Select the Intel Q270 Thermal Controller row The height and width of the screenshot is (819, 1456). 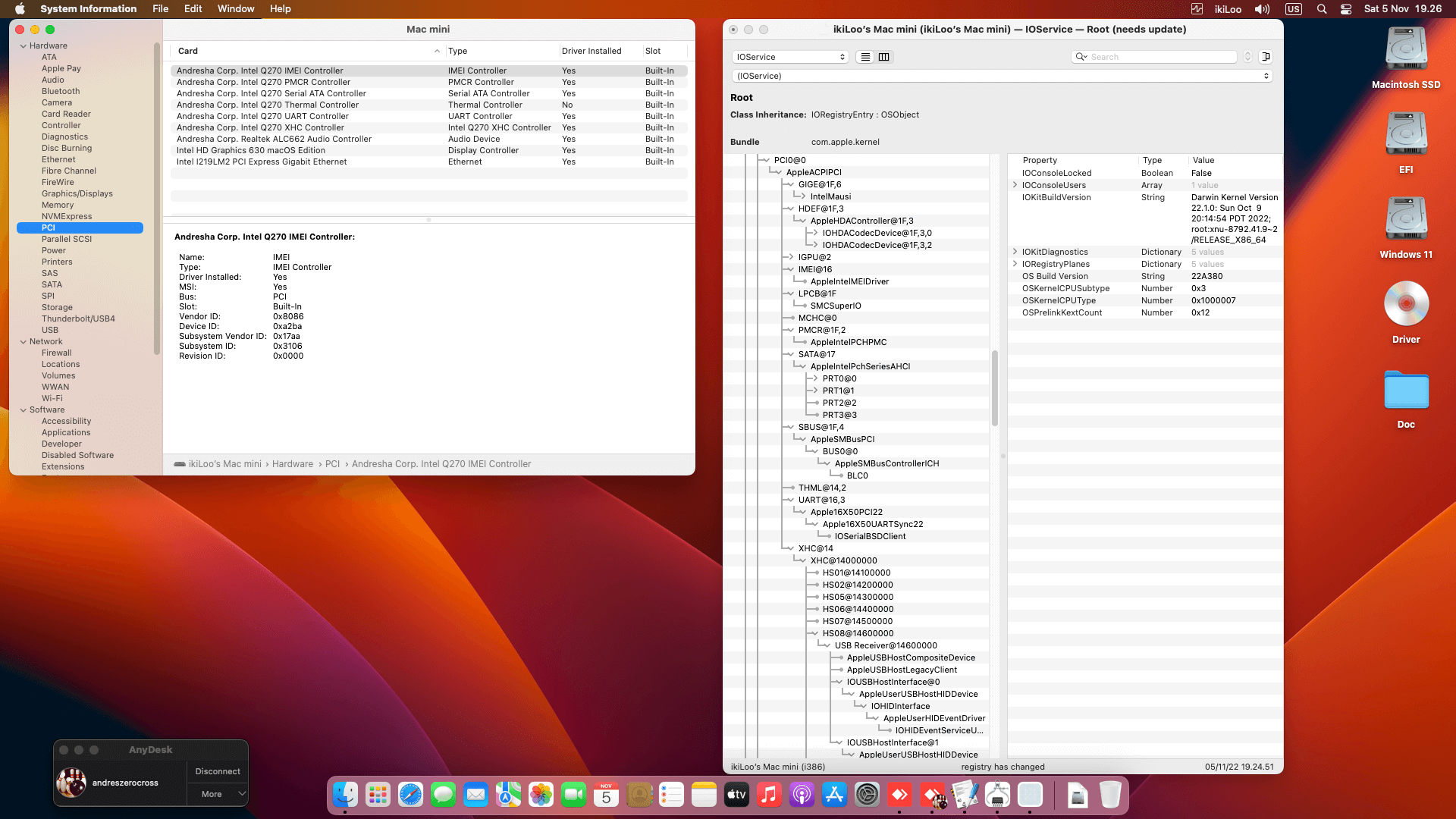click(x=429, y=105)
